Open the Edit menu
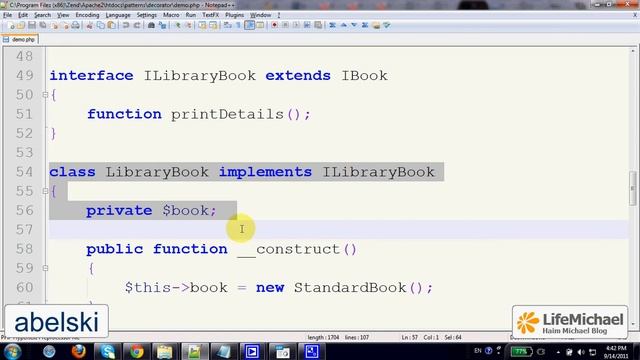The height and width of the screenshot is (360, 640). tap(23, 15)
